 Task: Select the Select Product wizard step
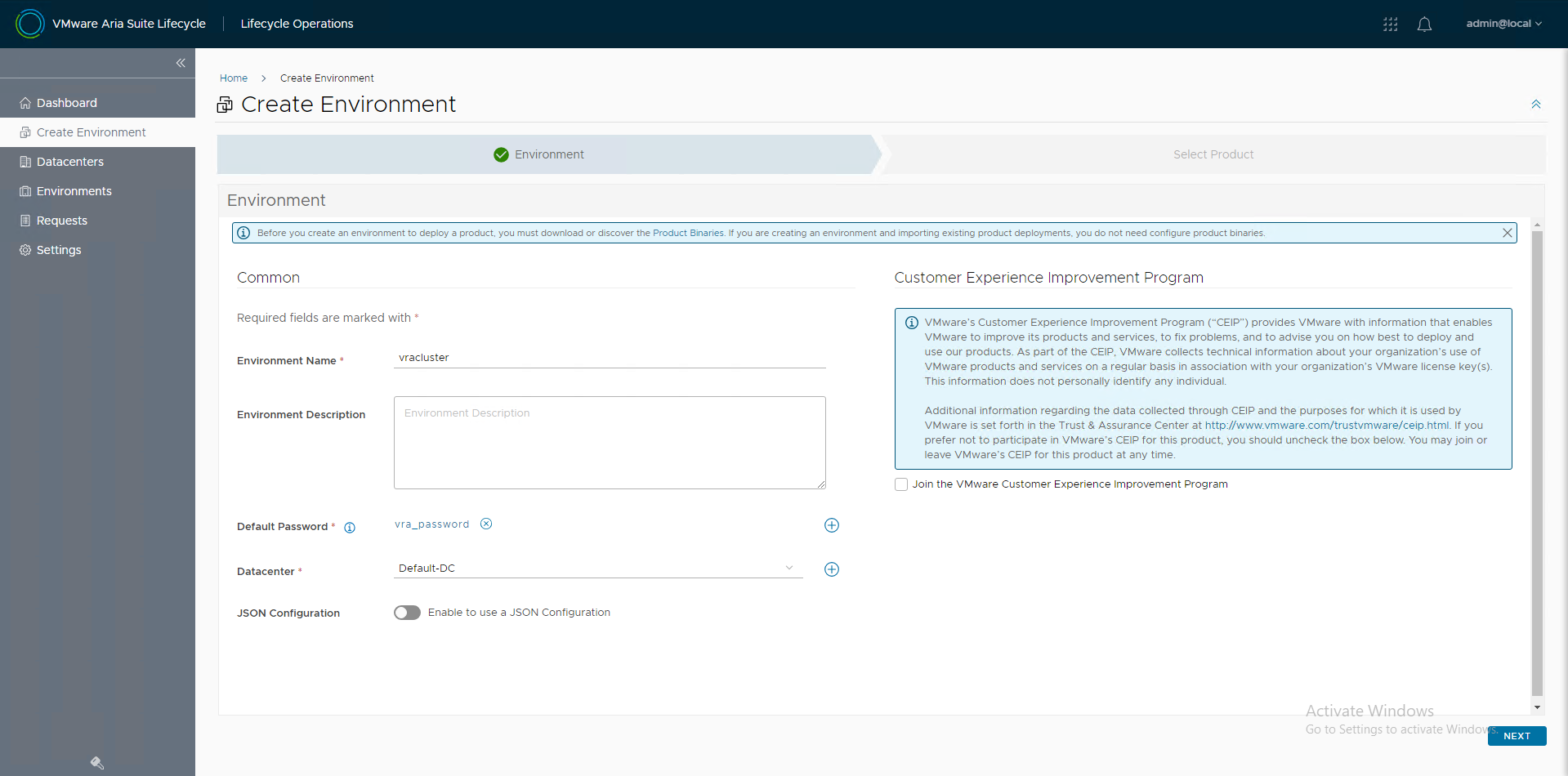click(1213, 154)
